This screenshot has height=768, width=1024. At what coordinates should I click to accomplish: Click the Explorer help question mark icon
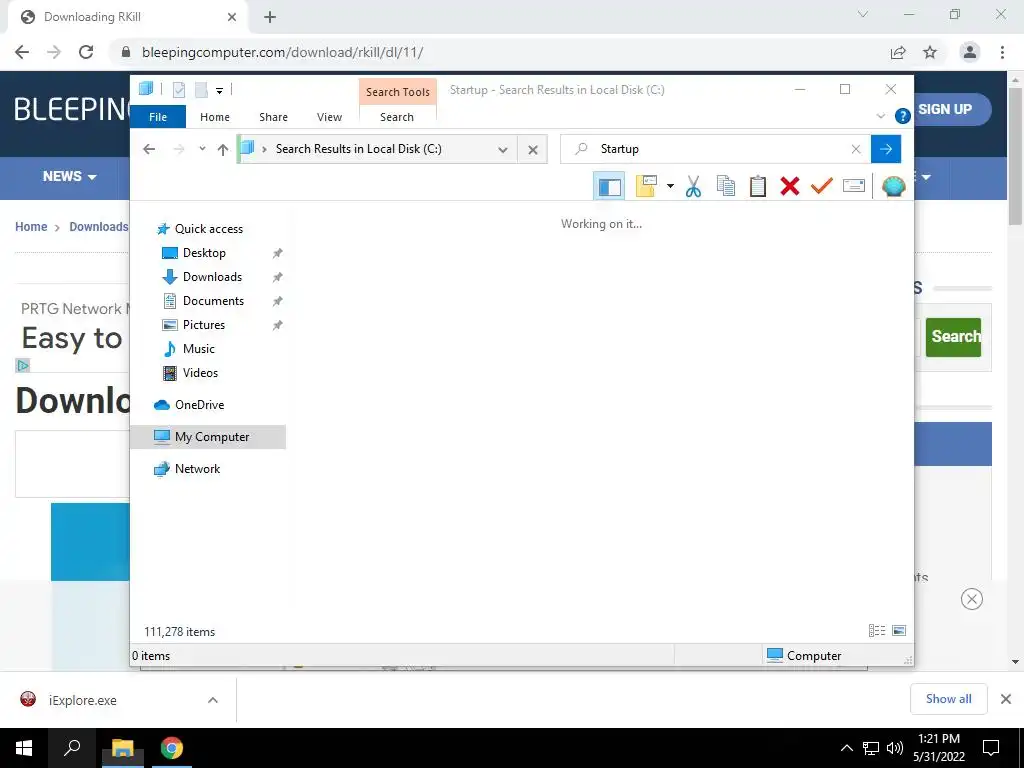click(x=903, y=116)
